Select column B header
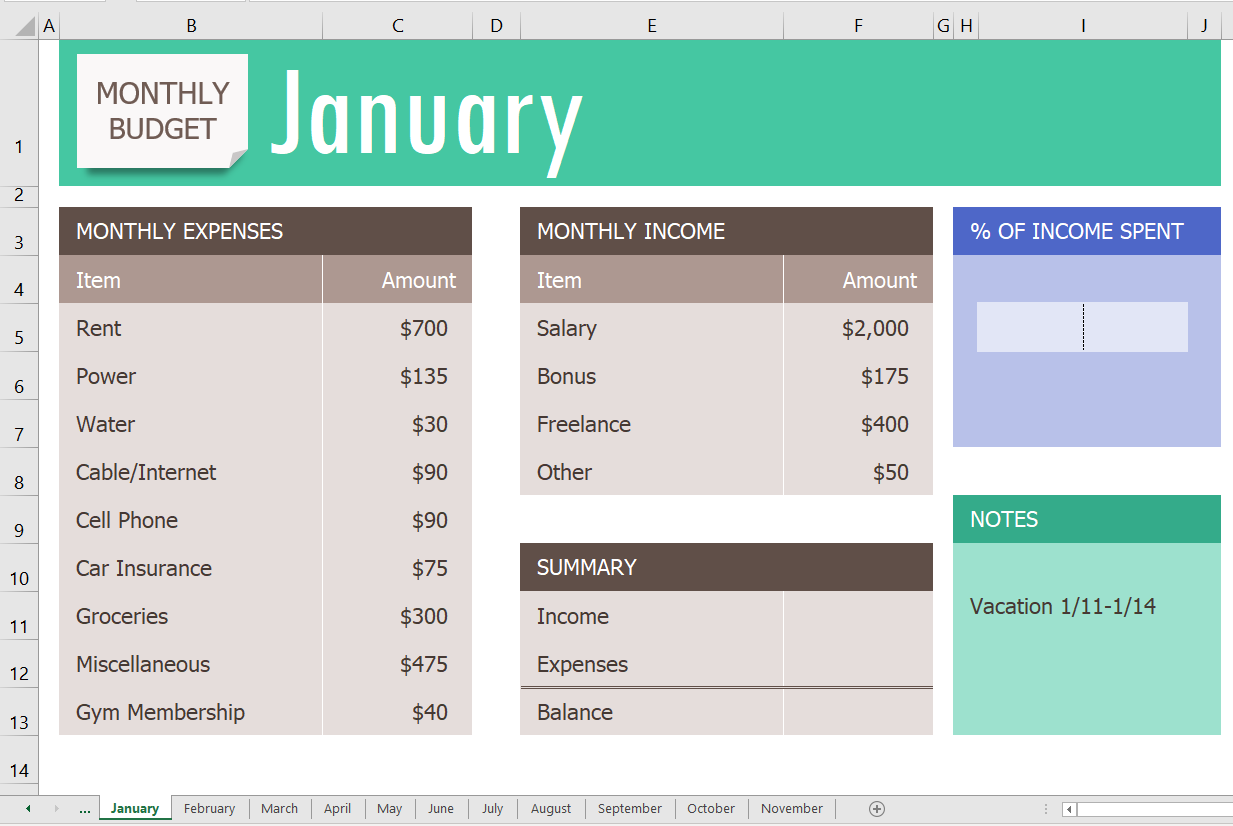Image resolution: width=1233 pixels, height=826 pixels. [x=191, y=26]
